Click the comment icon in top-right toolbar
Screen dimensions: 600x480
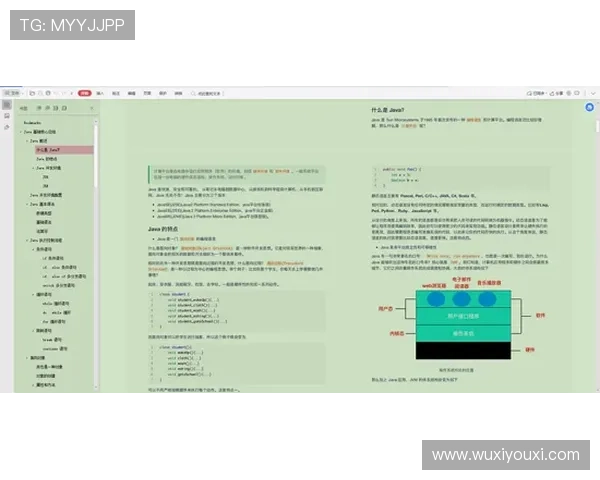[577, 93]
